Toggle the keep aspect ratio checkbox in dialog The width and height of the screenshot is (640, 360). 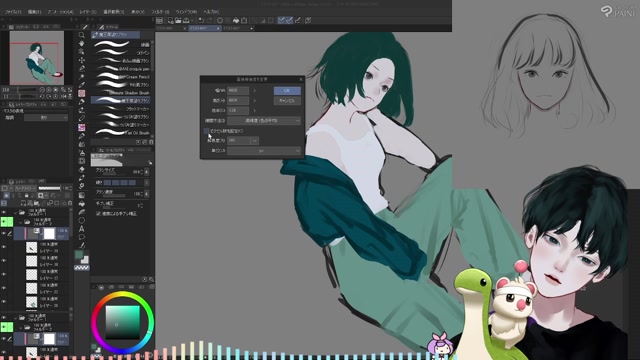point(206,131)
